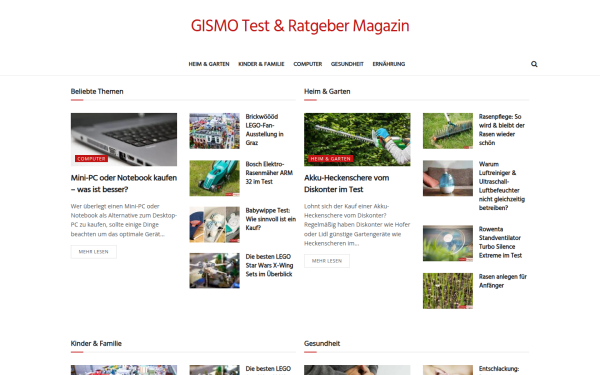
Task: Open the Rowenta fan thumbnail
Action: click(x=448, y=243)
